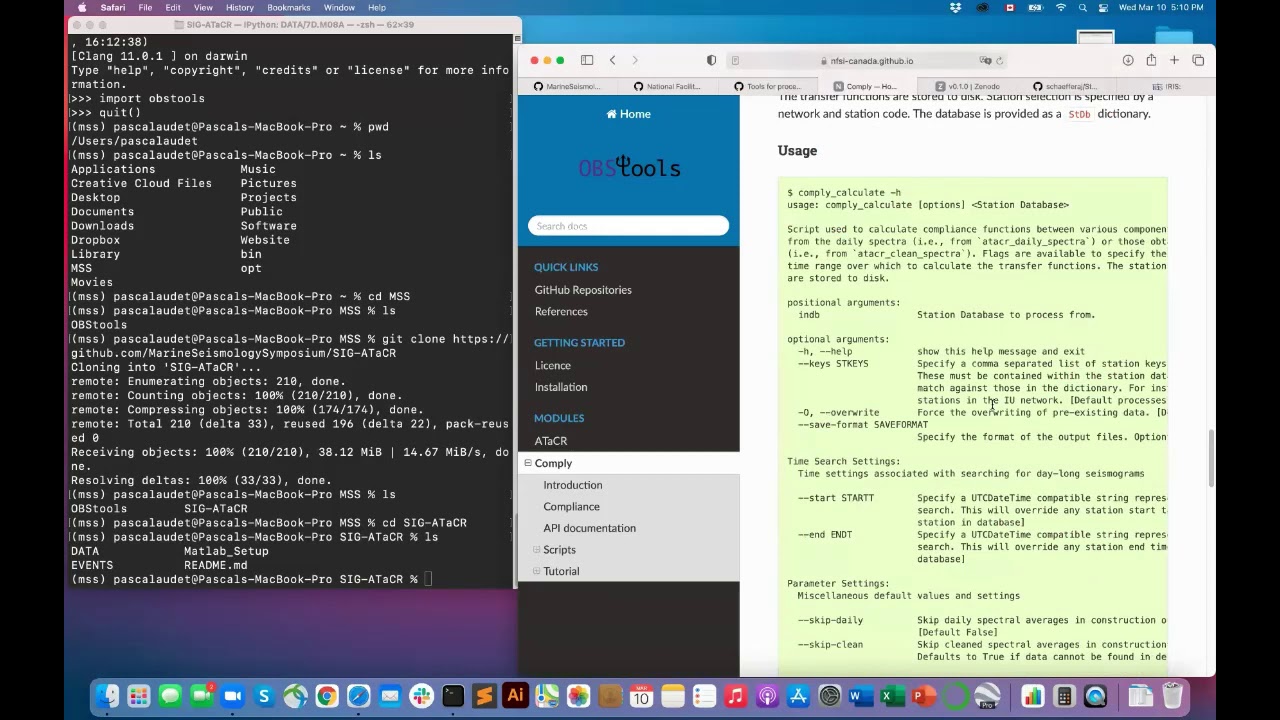Screen dimensions: 1280x720
Task: Open the Bookmarks menu
Action: point(289,7)
